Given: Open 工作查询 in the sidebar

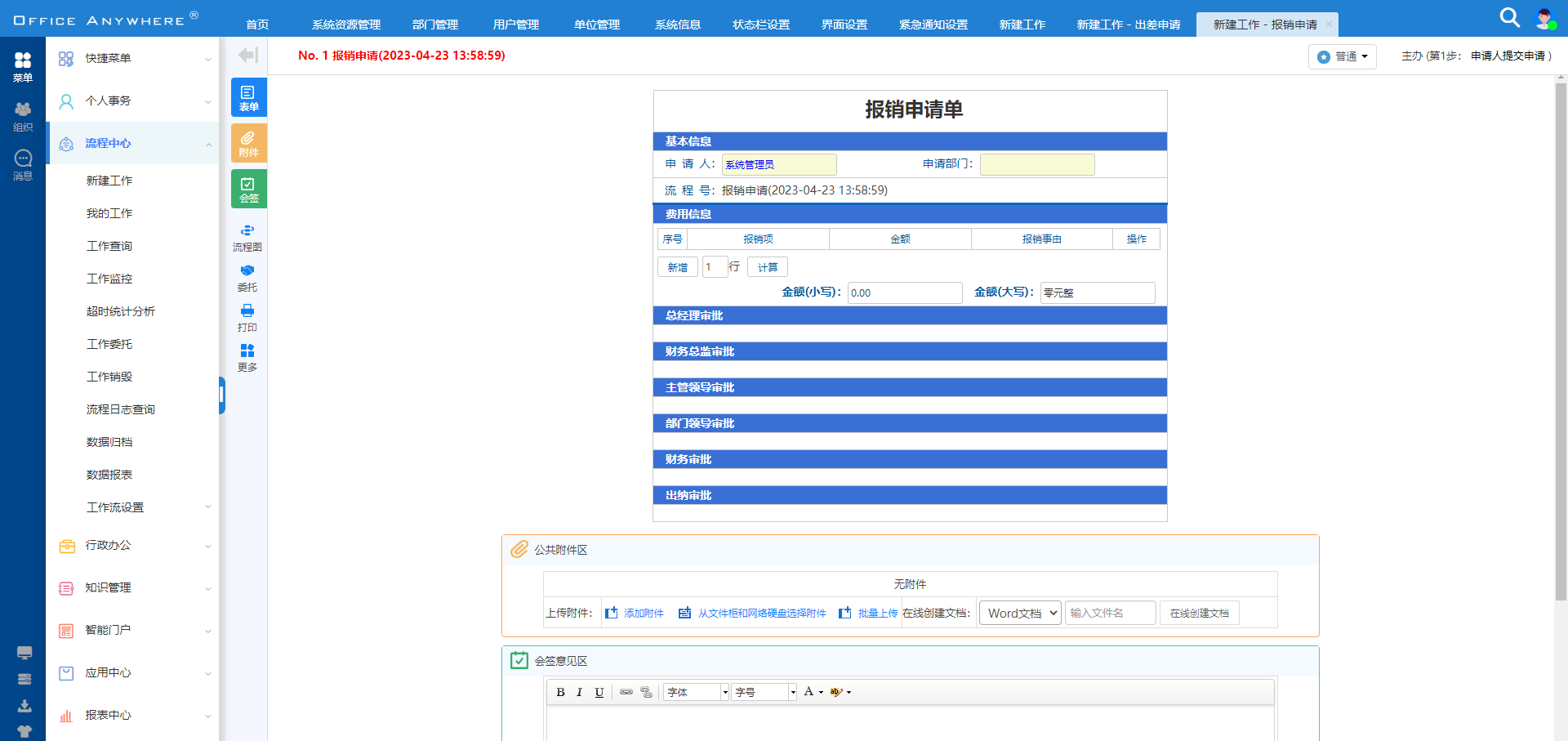Looking at the screenshot, I should 109,246.
